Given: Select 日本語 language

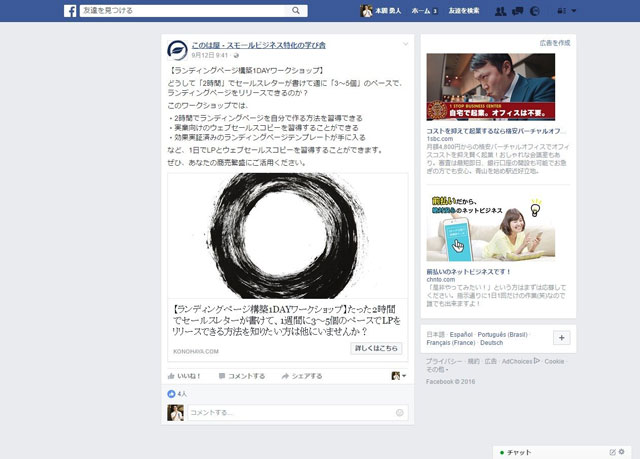Looking at the screenshot, I should pyautogui.click(x=436, y=335).
